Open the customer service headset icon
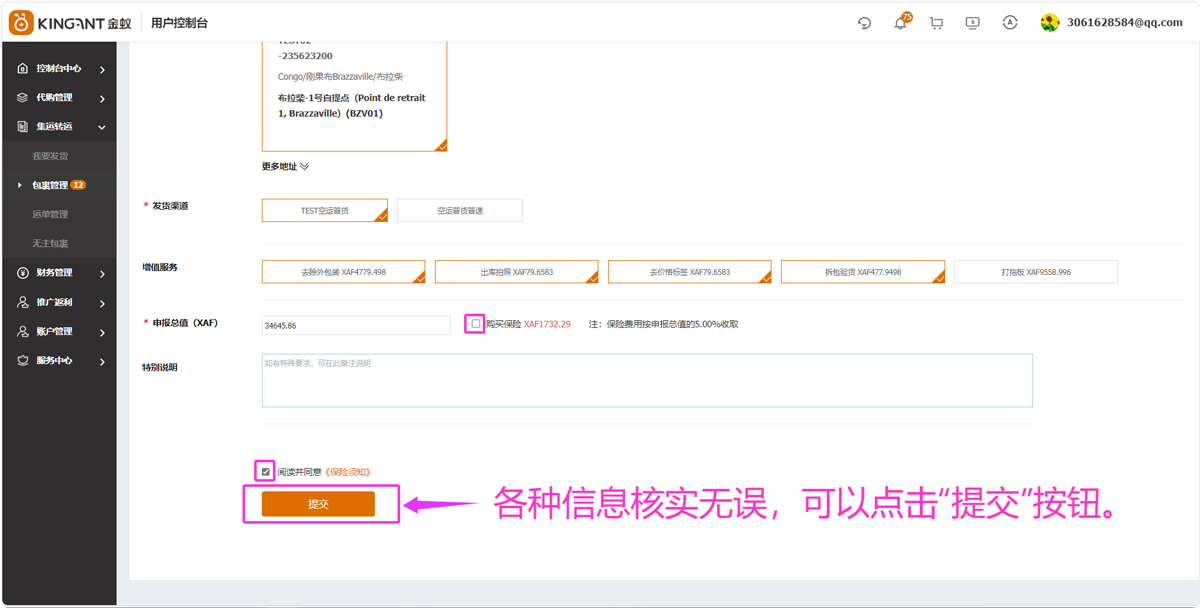The height and width of the screenshot is (608, 1200). (864, 22)
